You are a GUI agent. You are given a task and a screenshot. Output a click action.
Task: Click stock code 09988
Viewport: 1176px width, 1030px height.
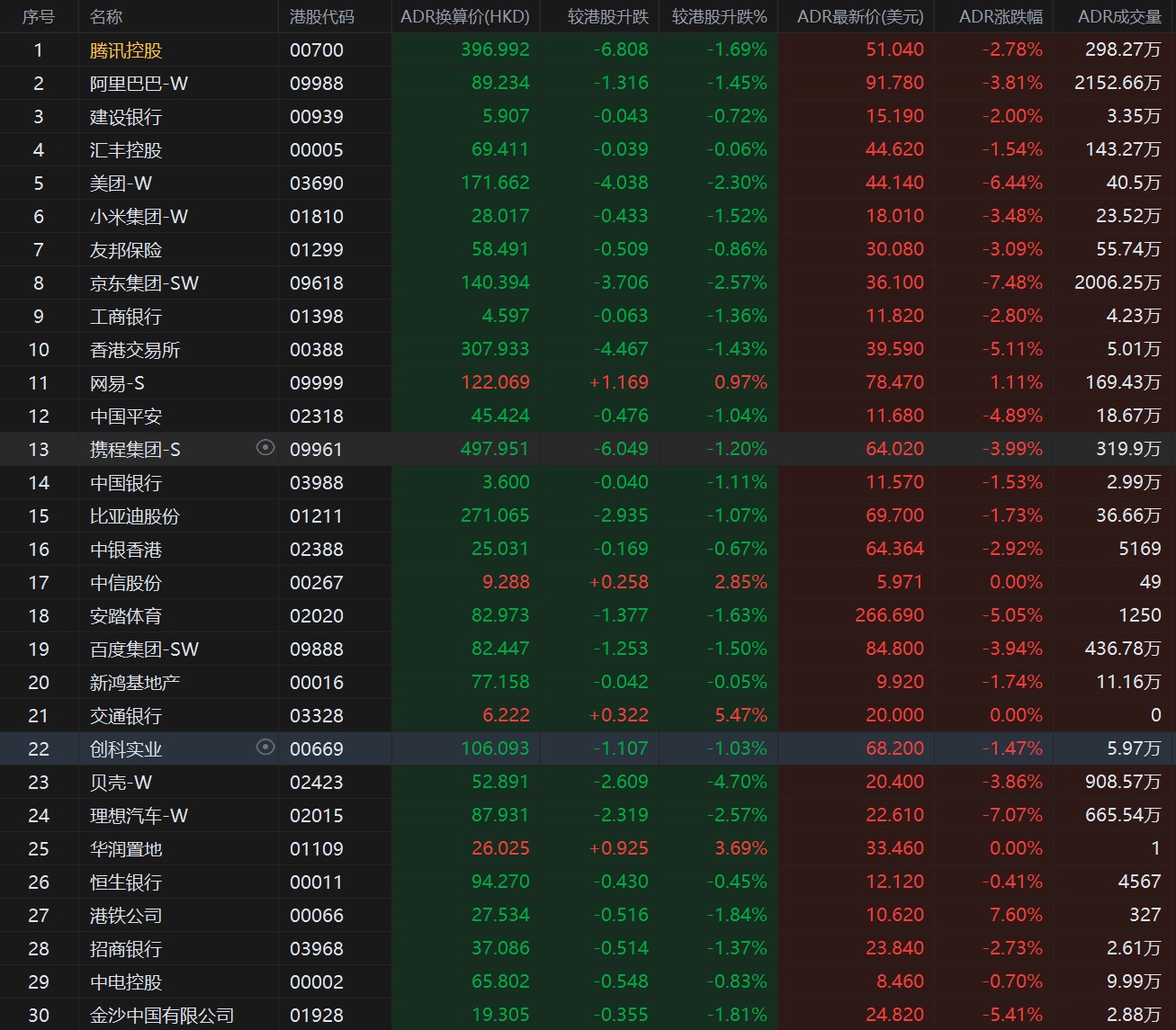click(317, 84)
